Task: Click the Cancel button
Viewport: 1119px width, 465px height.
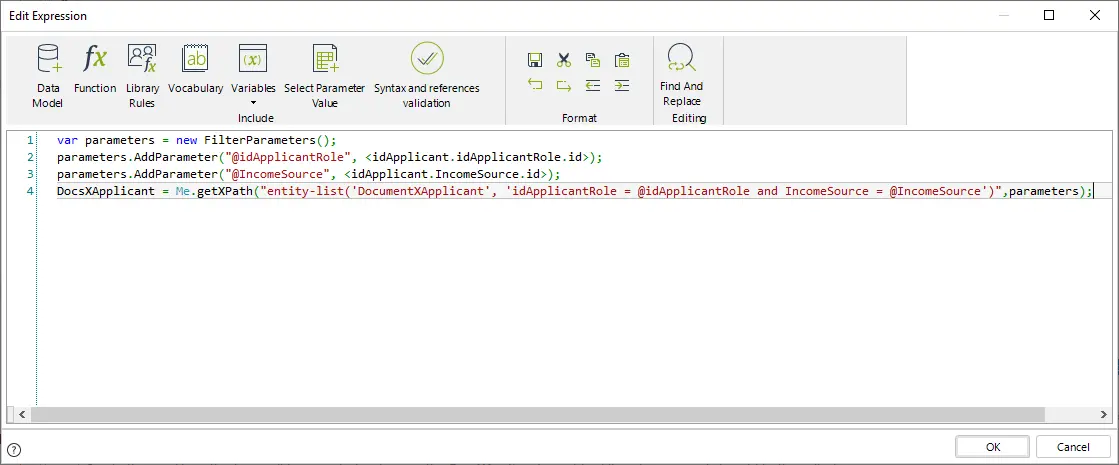Action: tap(1073, 447)
